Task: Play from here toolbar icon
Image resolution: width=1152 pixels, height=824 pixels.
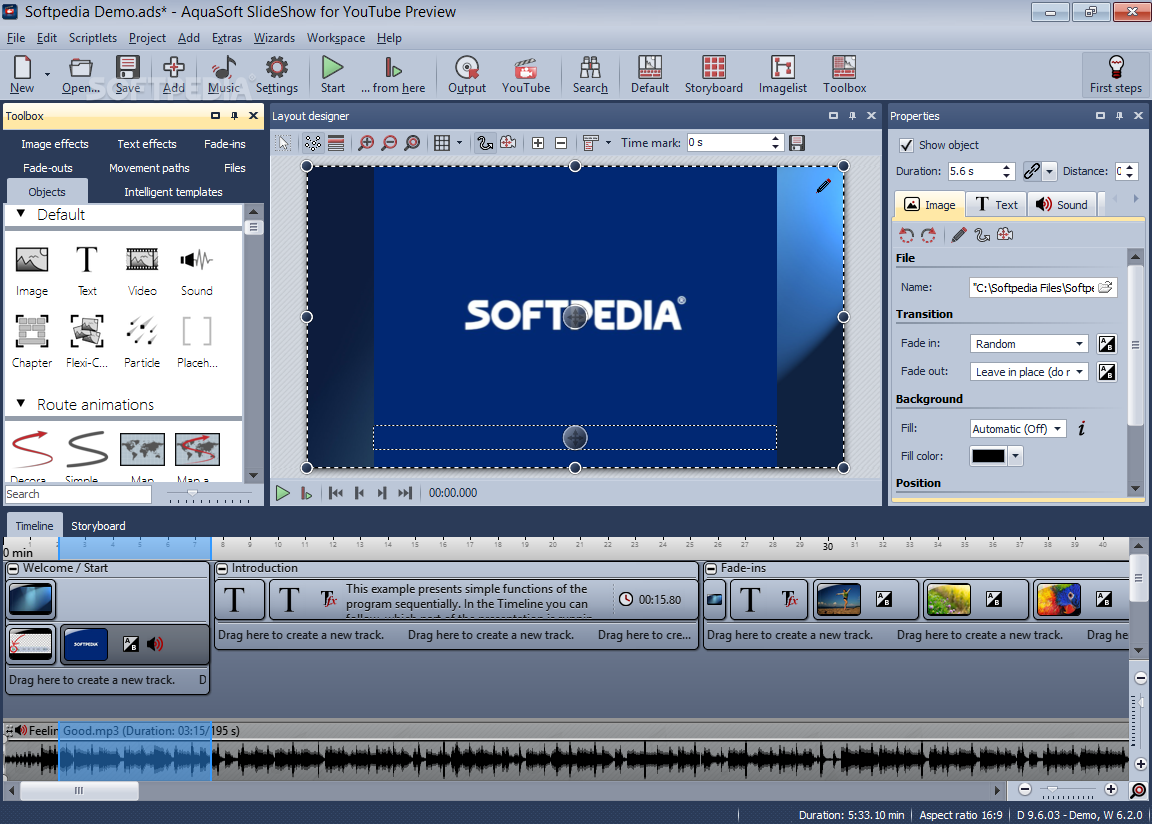Action: click(393, 75)
